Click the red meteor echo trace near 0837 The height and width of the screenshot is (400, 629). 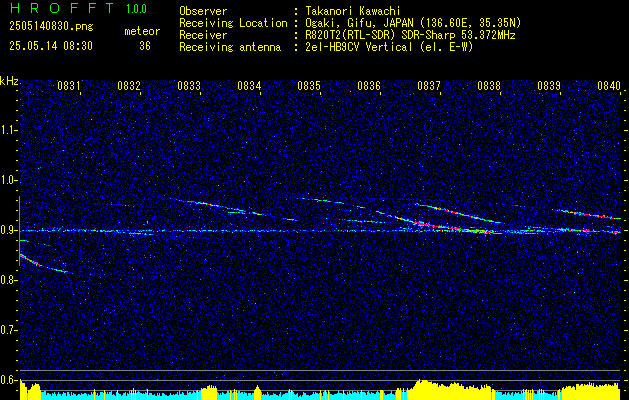(x=455, y=212)
